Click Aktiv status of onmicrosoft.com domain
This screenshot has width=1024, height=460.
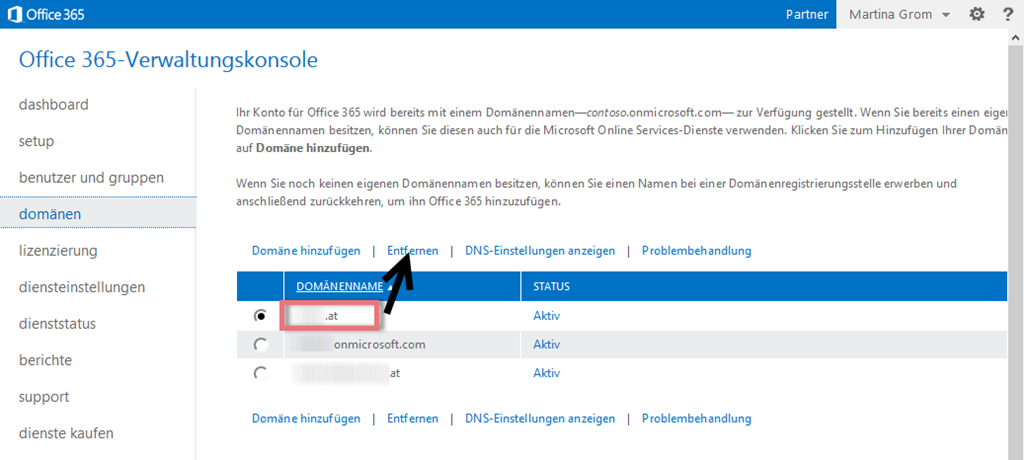pyautogui.click(x=547, y=344)
